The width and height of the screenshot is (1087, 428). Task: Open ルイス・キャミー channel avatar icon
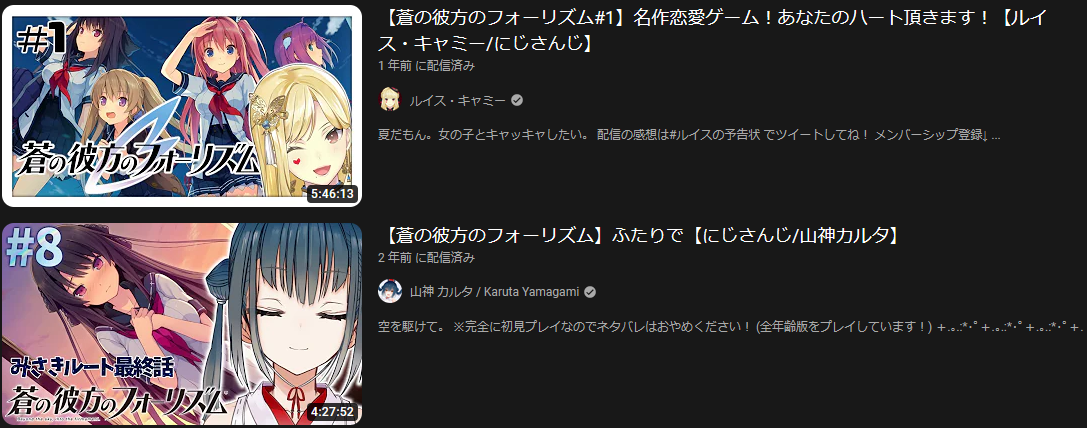(390, 100)
